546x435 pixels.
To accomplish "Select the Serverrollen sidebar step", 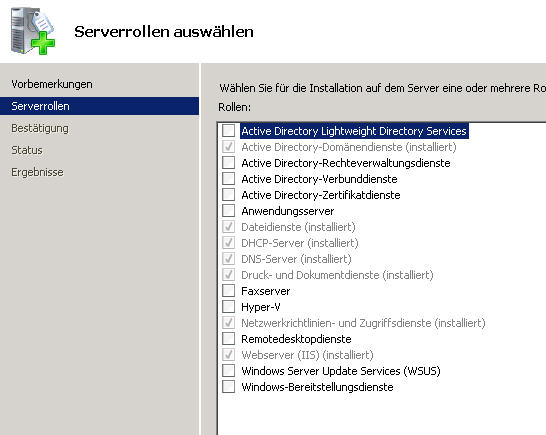I will pos(99,106).
